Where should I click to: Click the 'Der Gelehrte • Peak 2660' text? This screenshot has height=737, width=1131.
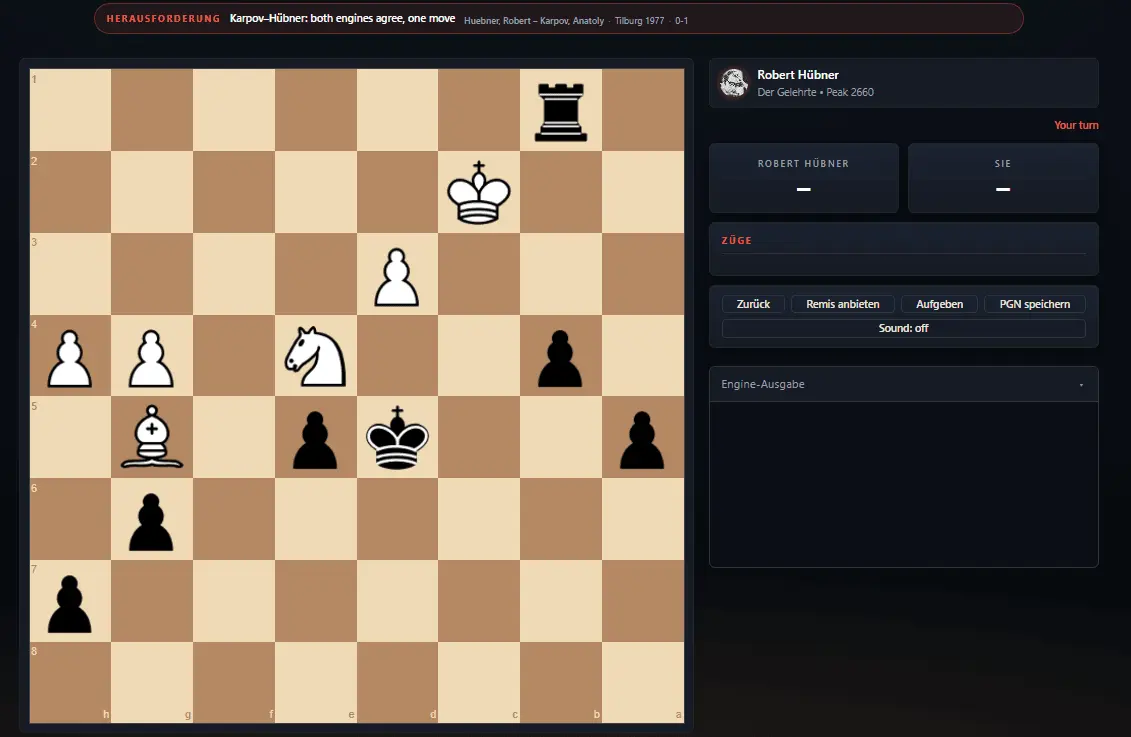(x=815, y=92)
